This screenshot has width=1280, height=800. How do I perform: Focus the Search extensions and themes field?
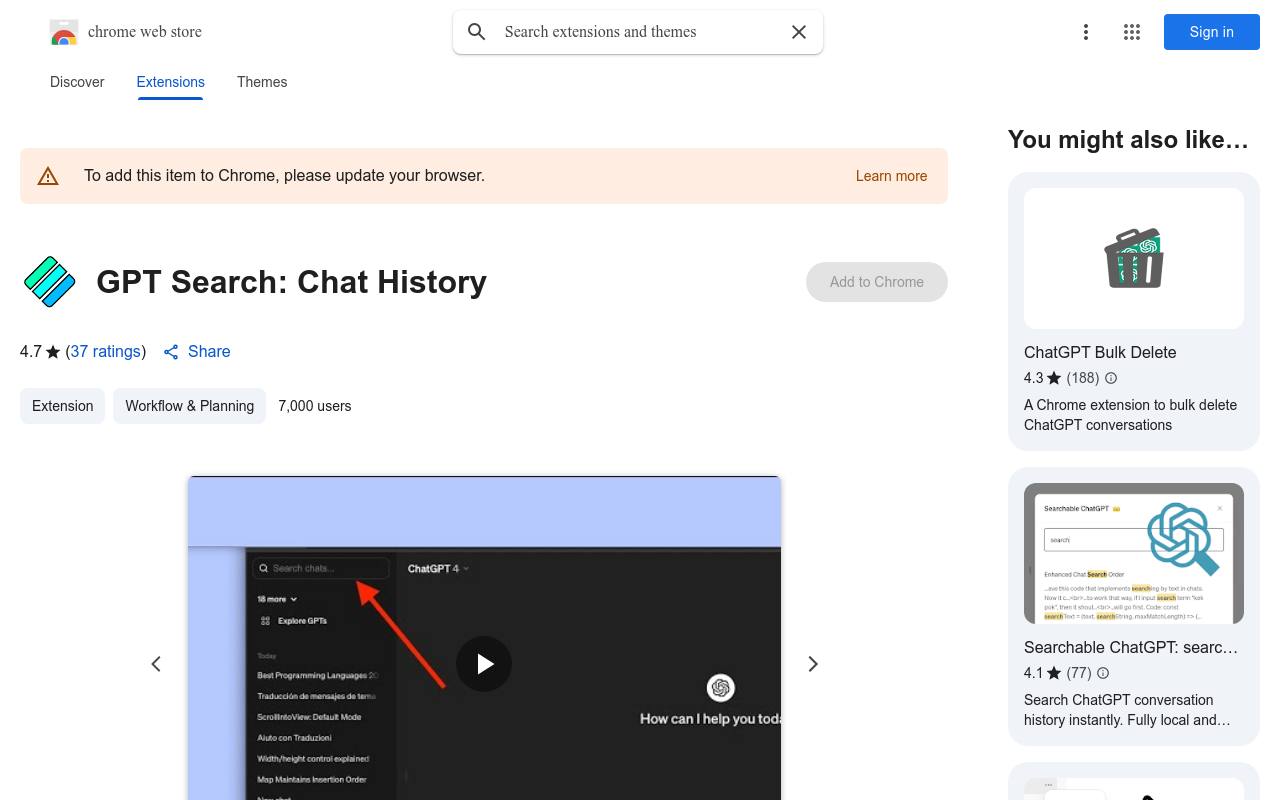tap(638, 32)
